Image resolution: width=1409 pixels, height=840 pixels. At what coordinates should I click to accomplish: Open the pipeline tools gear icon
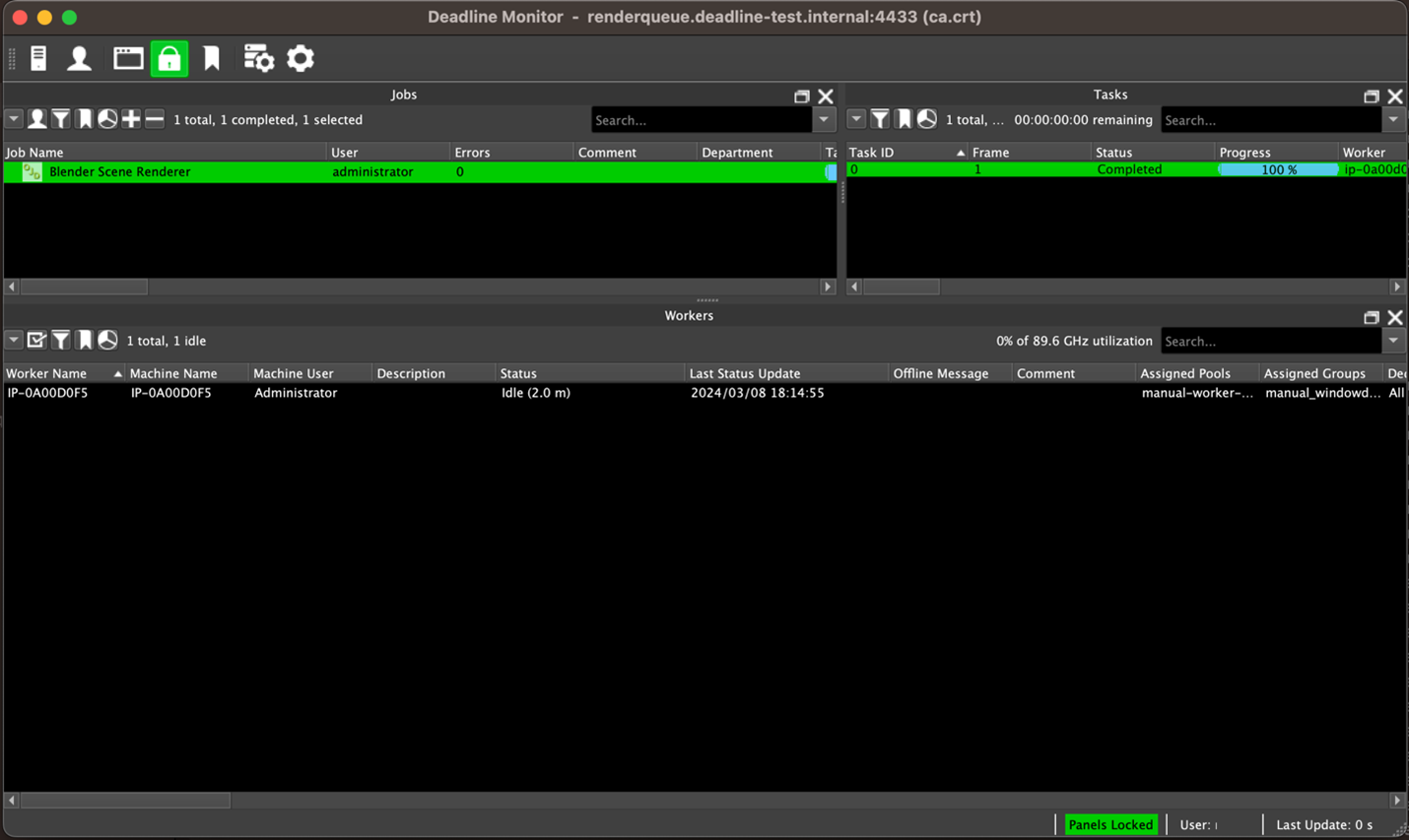[258, 58]
